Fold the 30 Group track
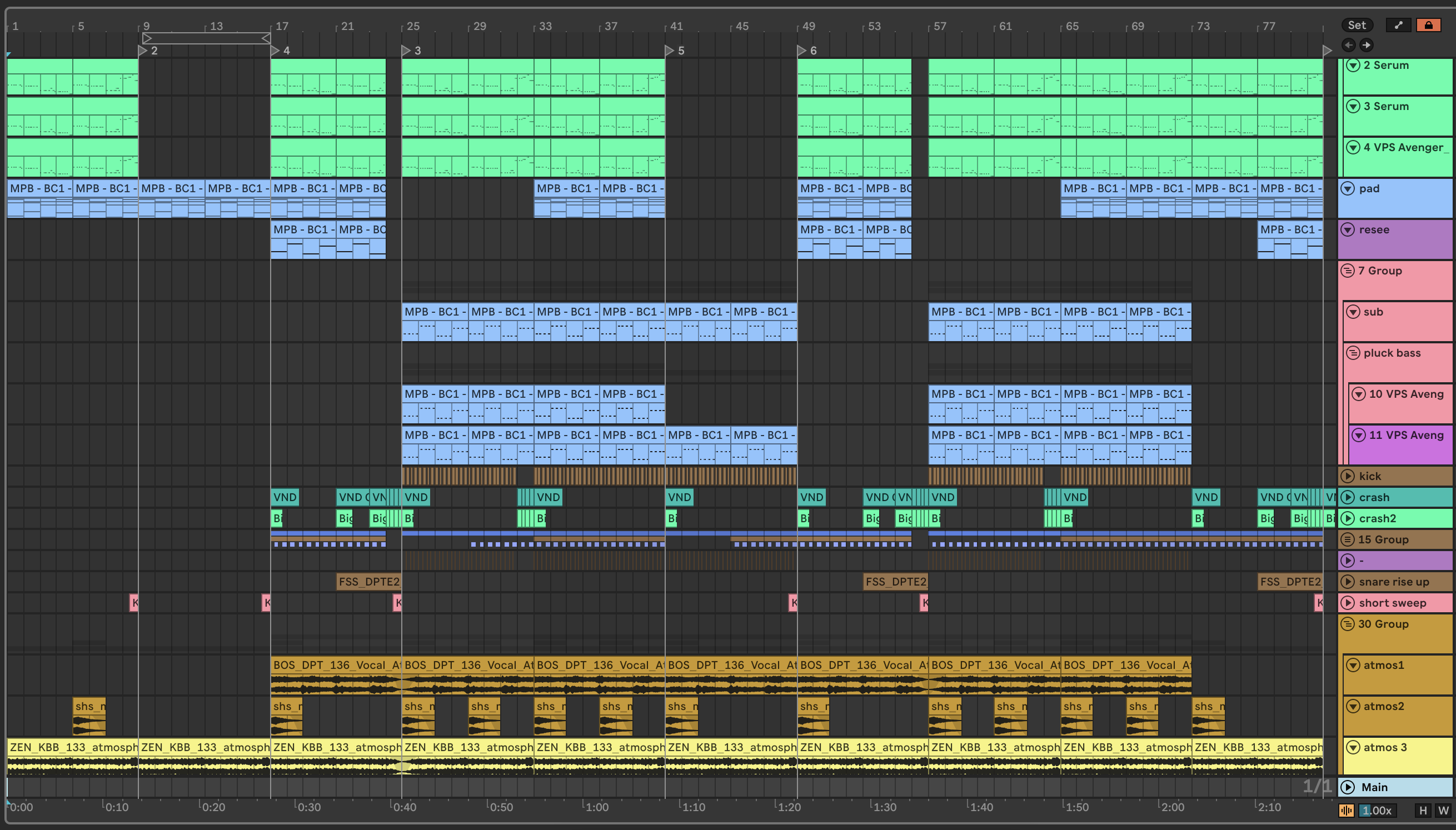This screenshot has width=1456, height=830. [1348, 624]
